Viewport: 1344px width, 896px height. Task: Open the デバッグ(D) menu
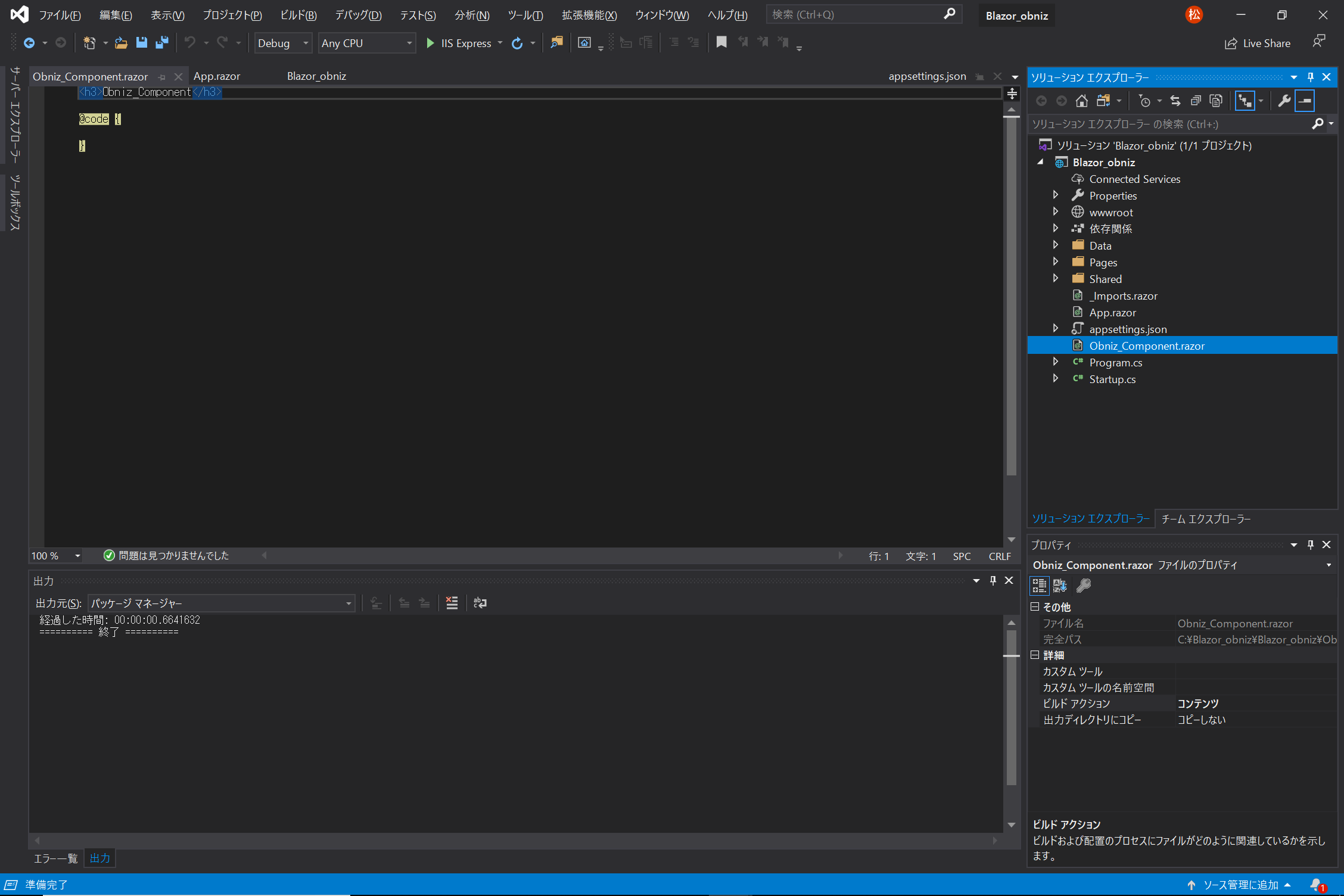click(358, 15)
